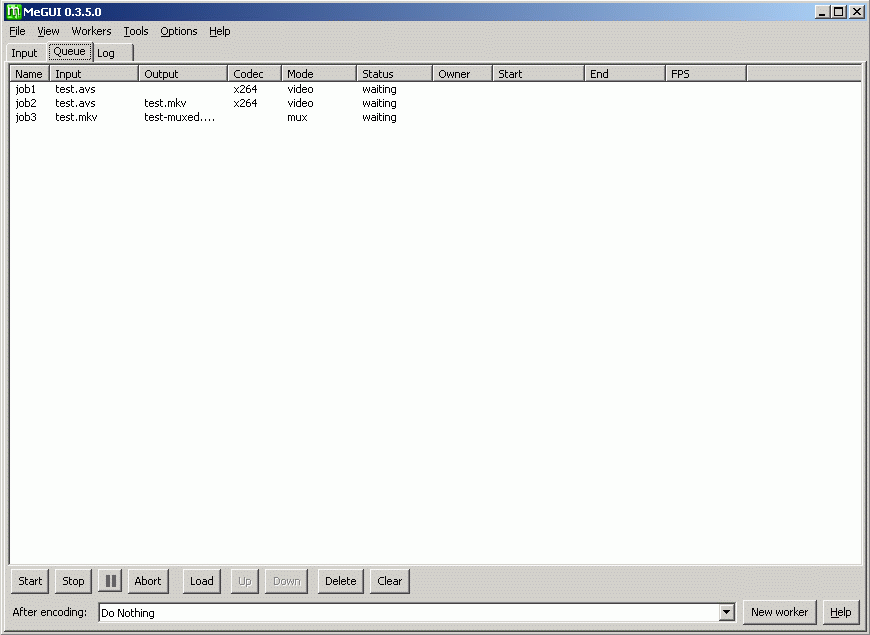Image resolution: width=870 pixels, height=635 pixels.
Task: Delete the selected job
Action: [340, 581]
